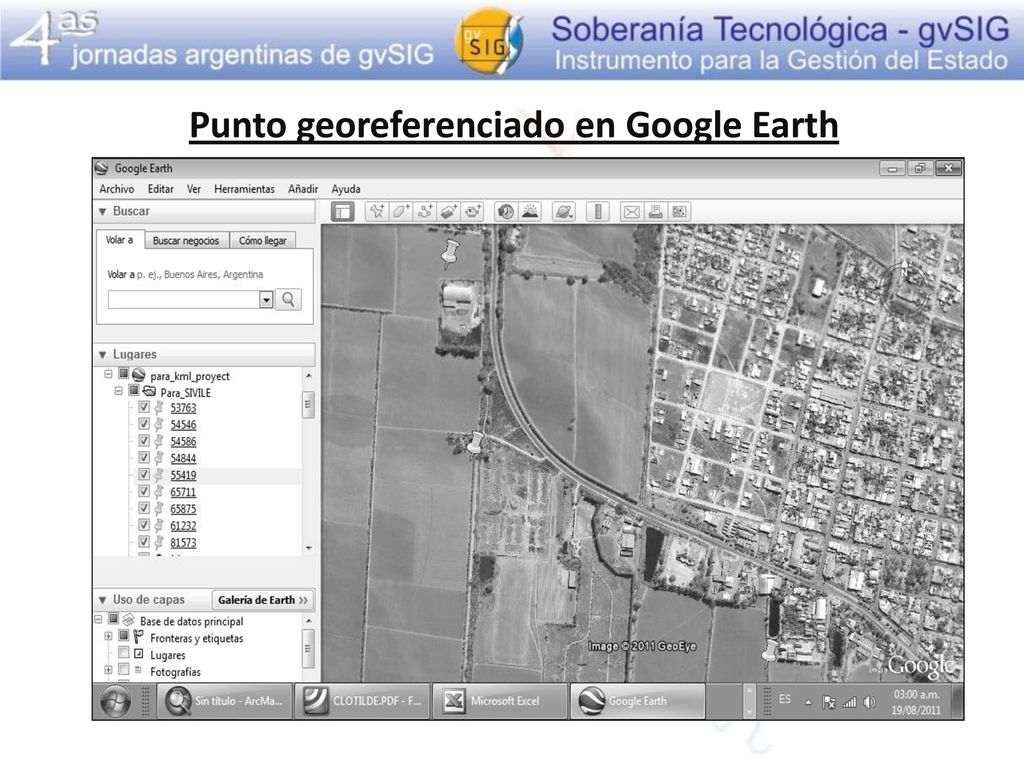View the location in Google Maps
The height and width of the screenshot is (768, 1024).
point(680,212)
